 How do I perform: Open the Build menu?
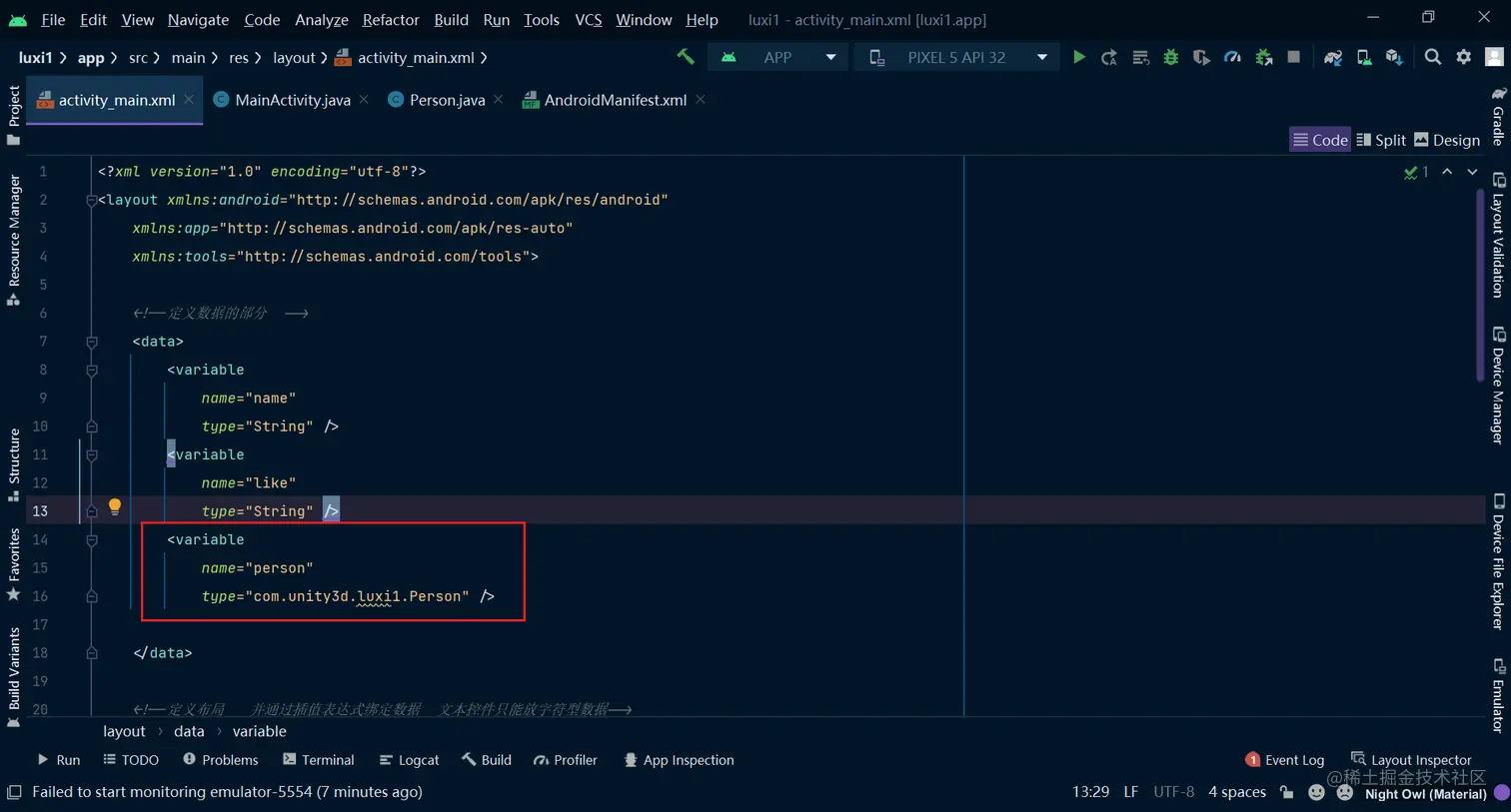coord(451,19)
